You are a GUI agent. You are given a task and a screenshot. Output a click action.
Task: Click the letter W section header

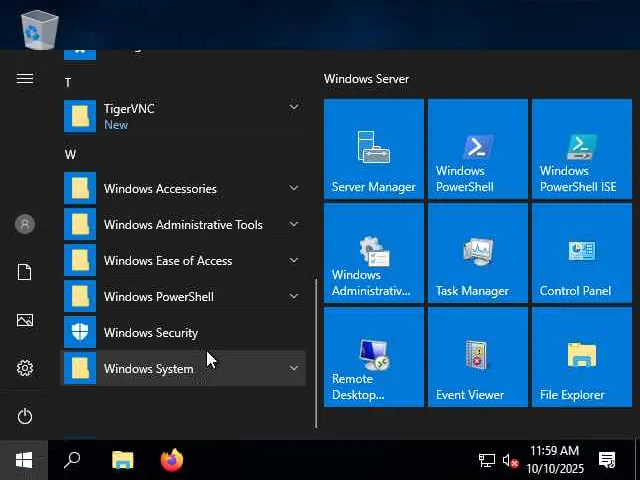70,155
